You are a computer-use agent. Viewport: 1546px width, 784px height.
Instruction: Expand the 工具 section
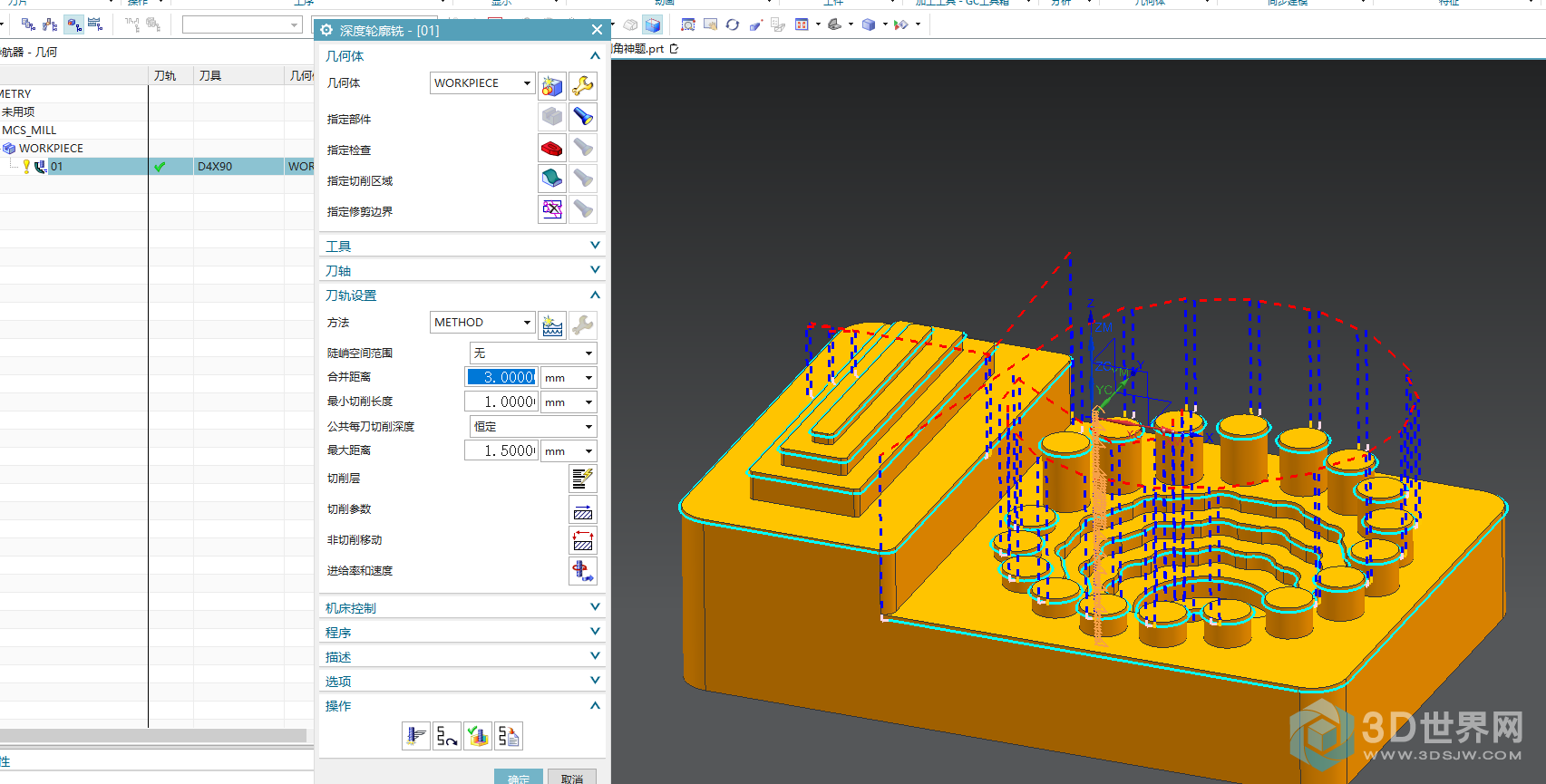click(595, 246)
